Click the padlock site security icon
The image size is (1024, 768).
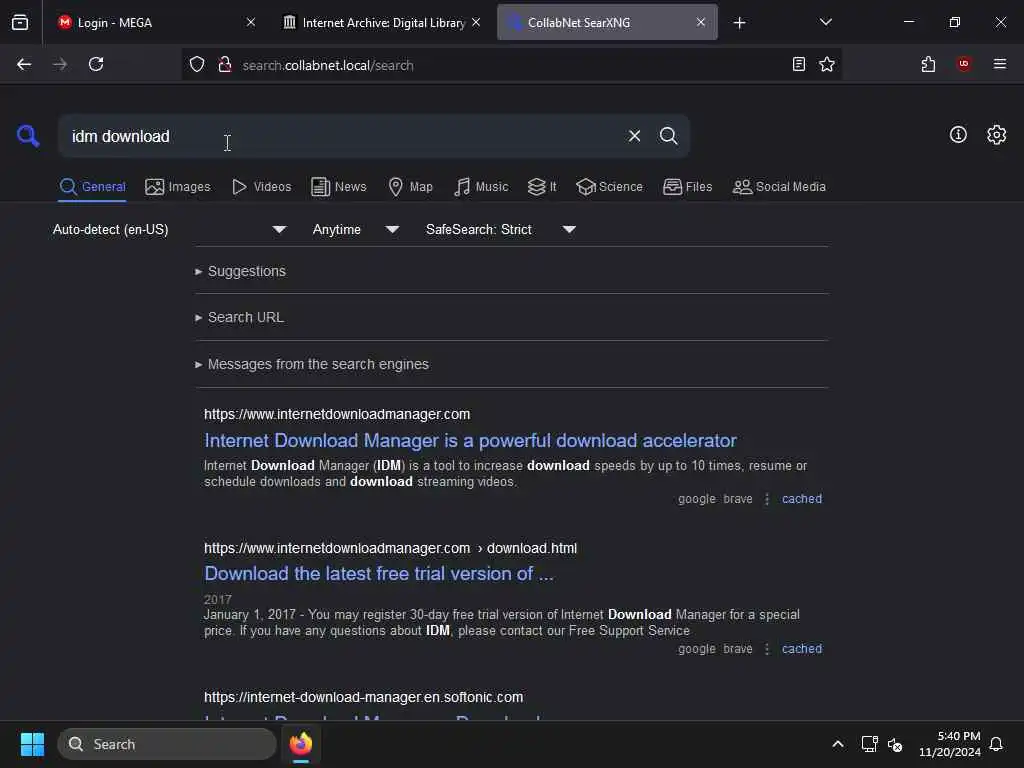pos(225,65)
